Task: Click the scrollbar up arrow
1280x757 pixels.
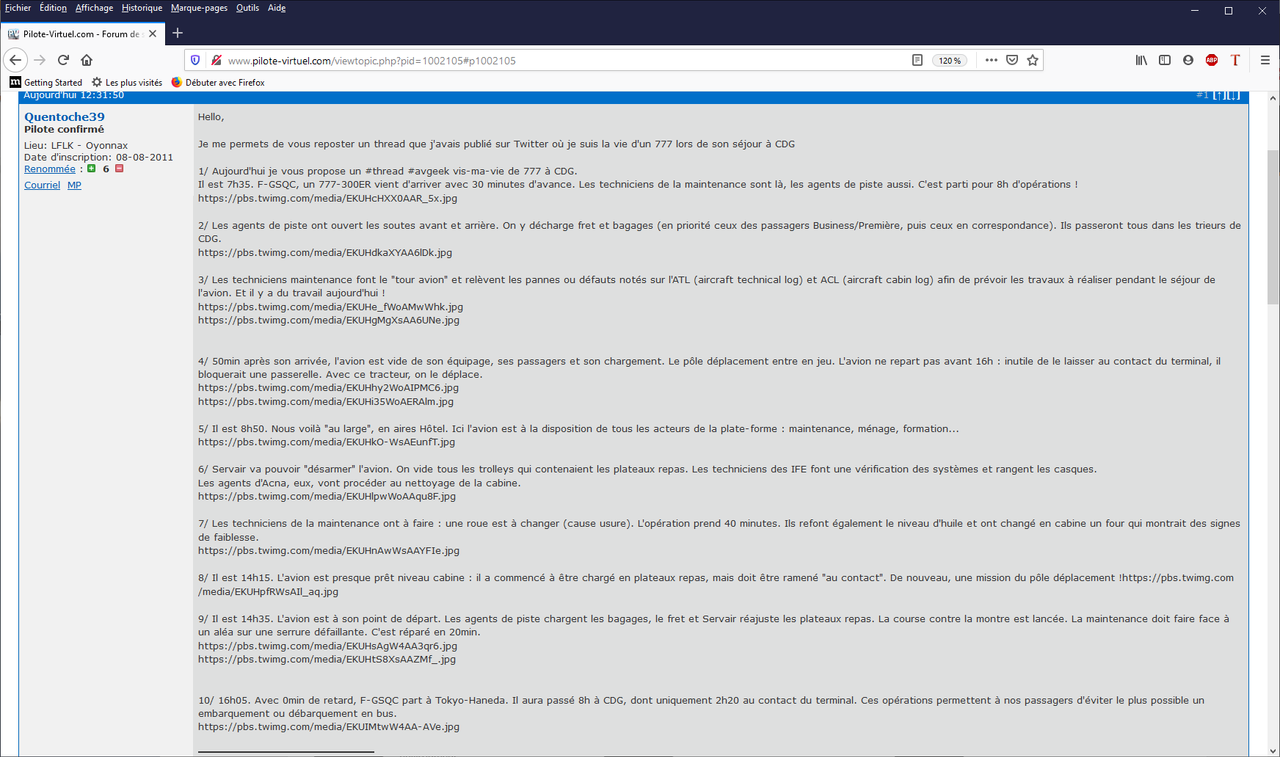Action: tap(1272, 97)
